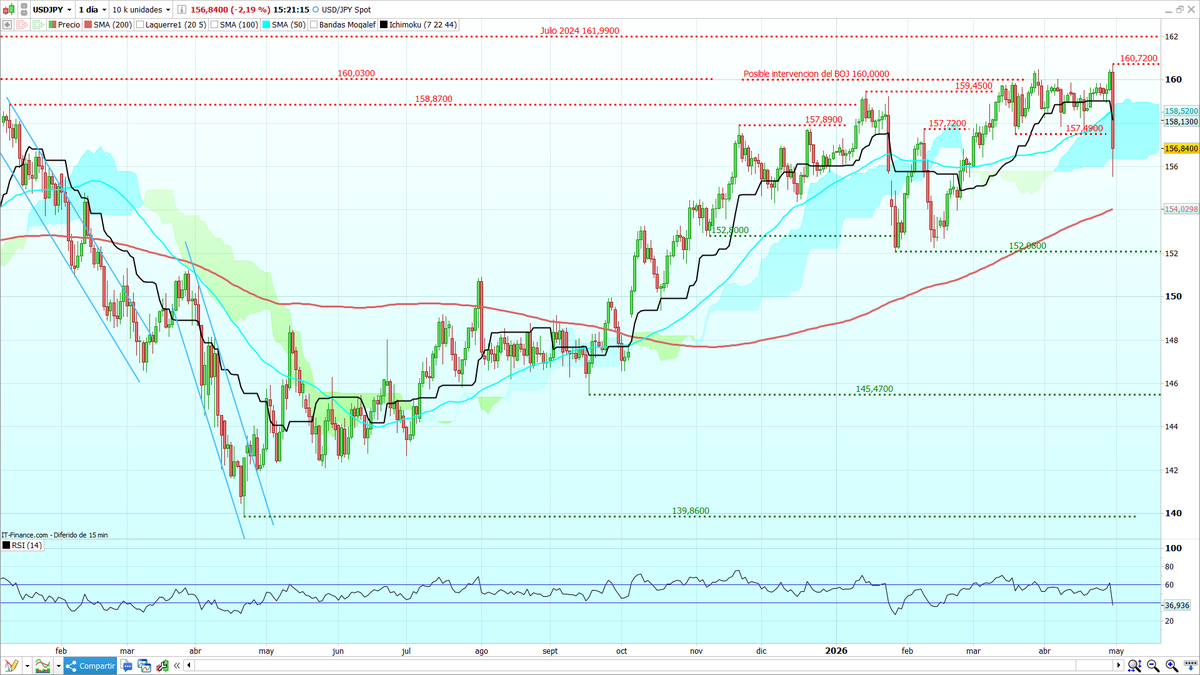Click the Posible intervencion del BOJ label
This screenshot has width=1200, height=675.
(816, 74)
